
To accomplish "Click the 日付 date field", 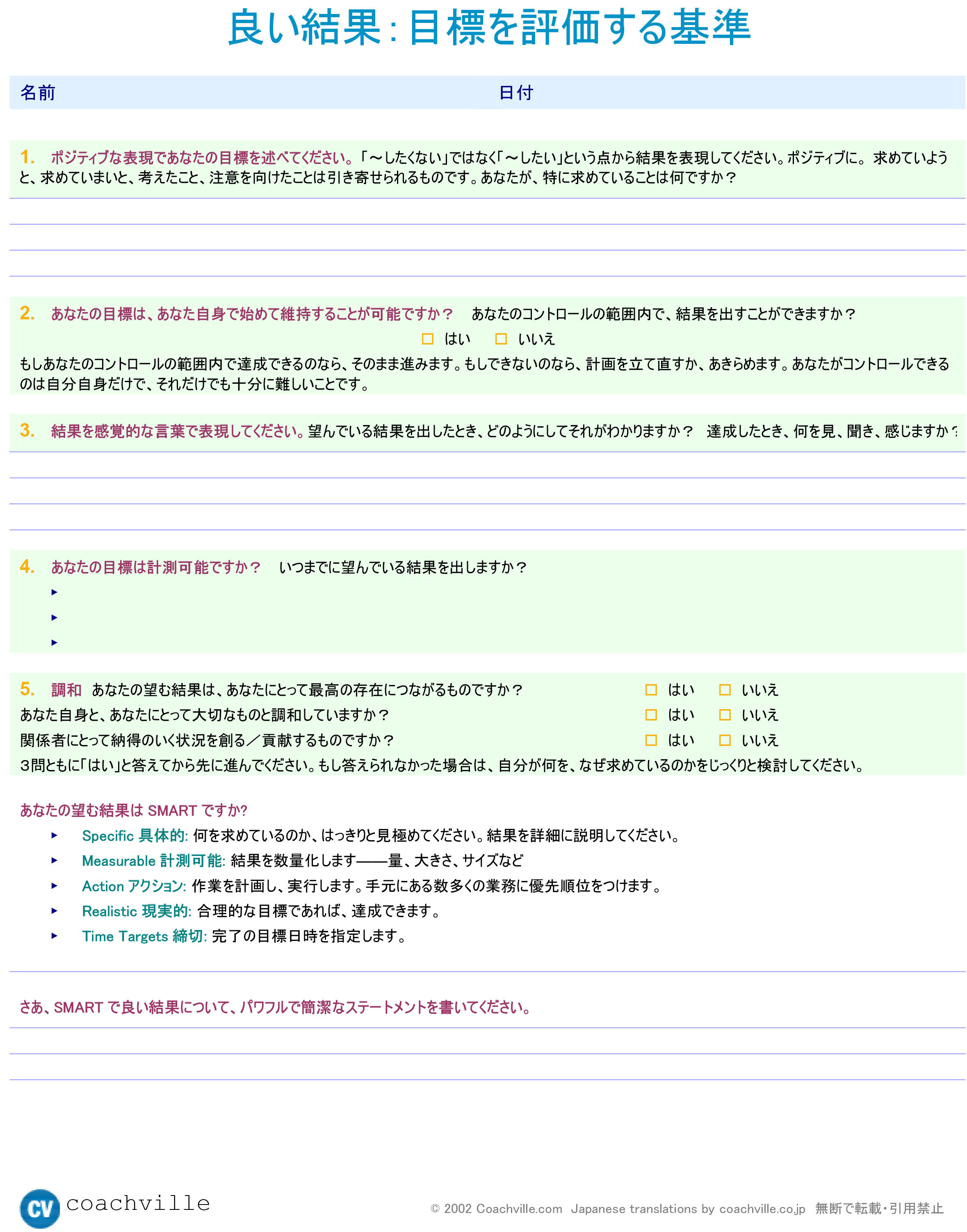I will coord(736,92).
